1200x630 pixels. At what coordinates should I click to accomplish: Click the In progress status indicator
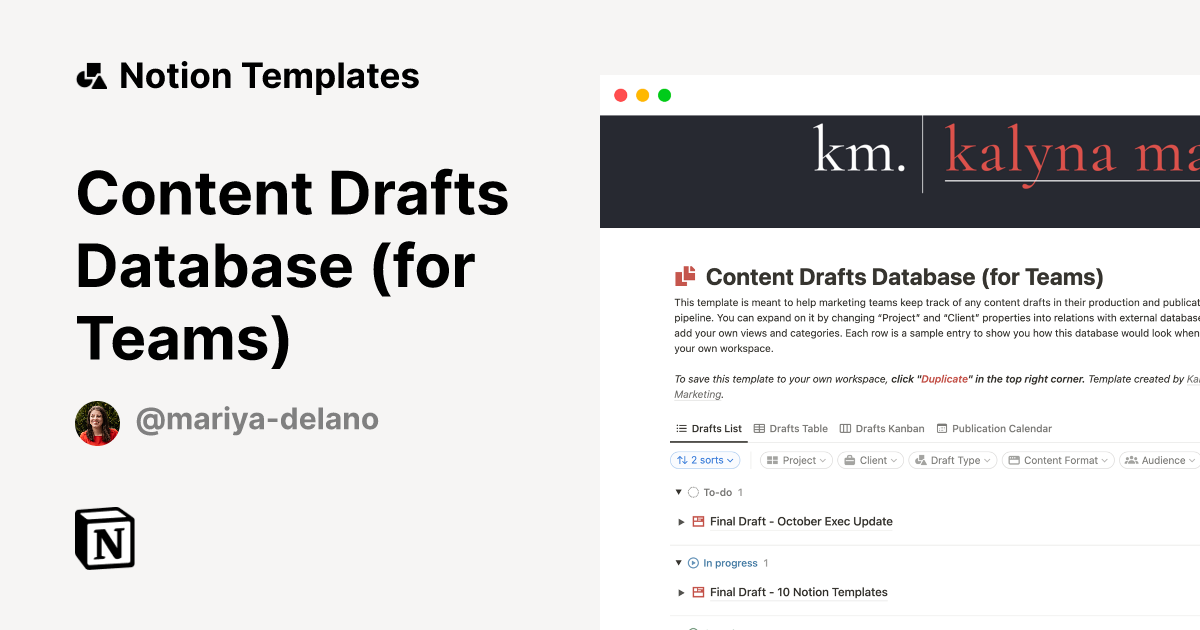point(692,562)
